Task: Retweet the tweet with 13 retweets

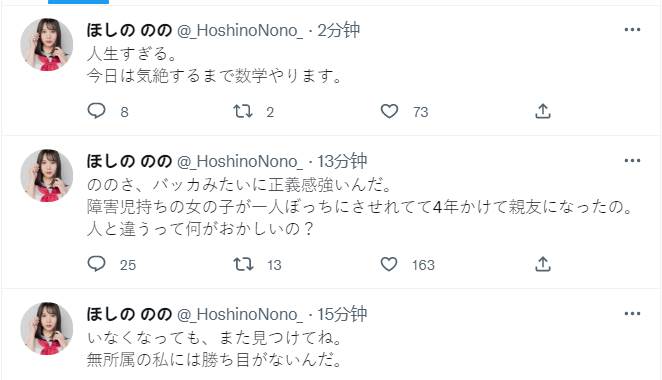Action: pyautogui.click(x=243, y=264)
